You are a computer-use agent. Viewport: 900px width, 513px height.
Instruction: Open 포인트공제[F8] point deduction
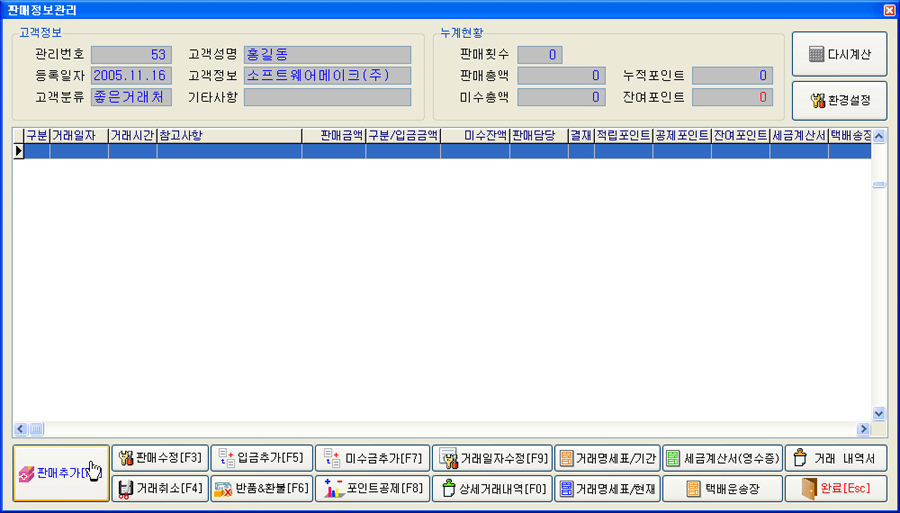373,488
